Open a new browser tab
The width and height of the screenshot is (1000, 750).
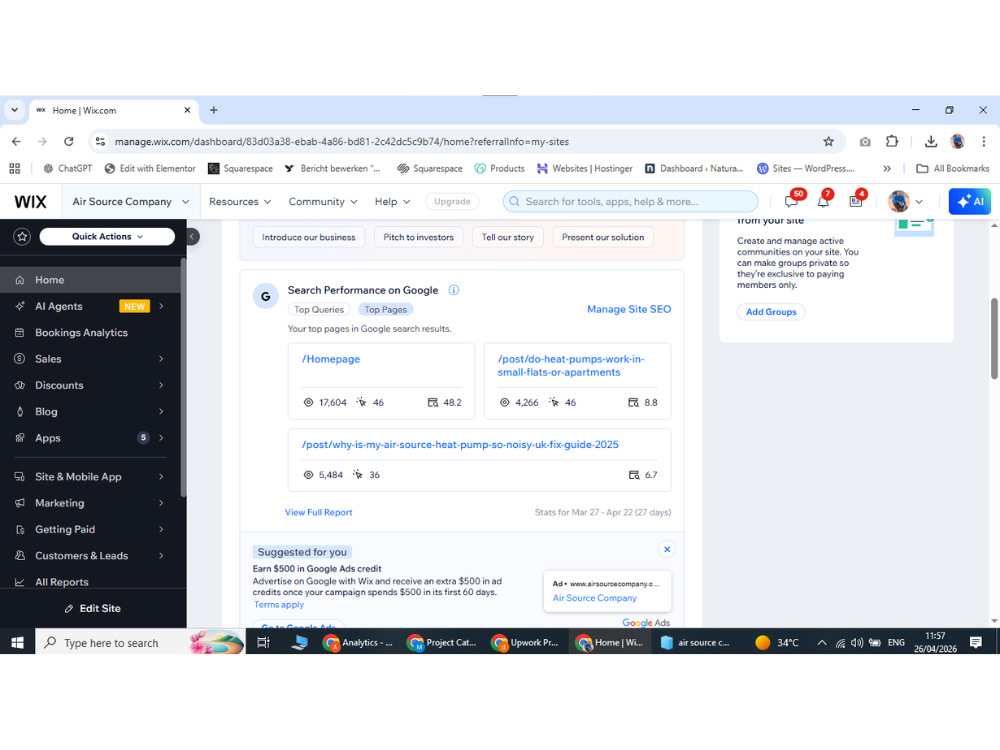click(x=214, y=110)
